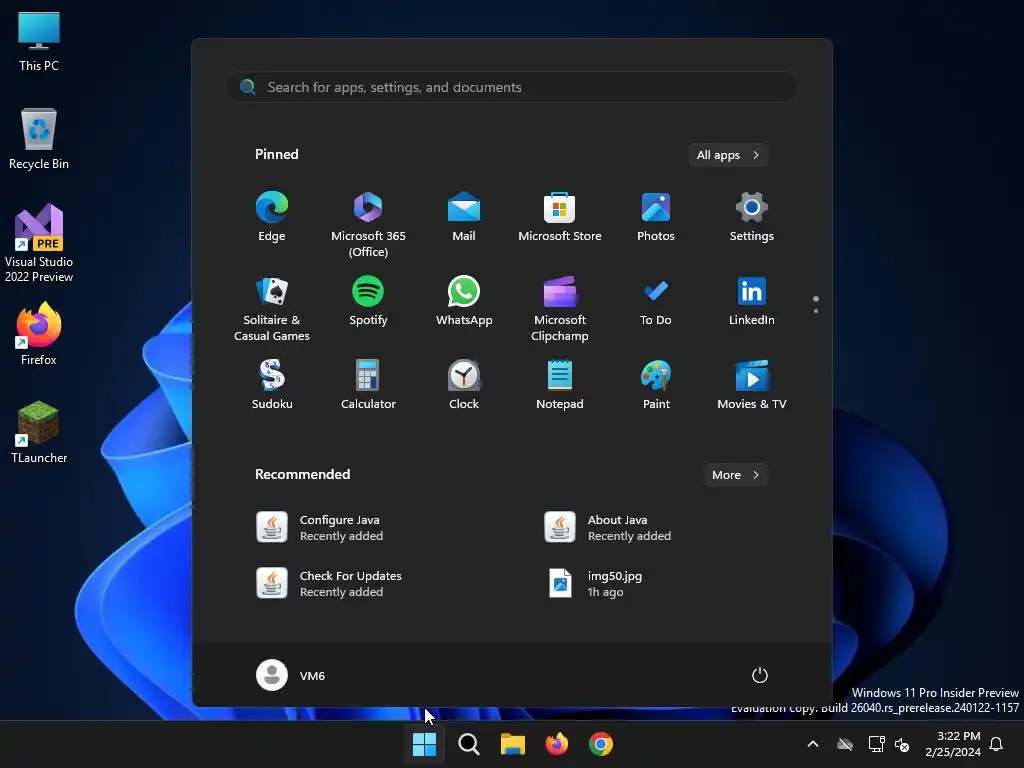Viewport: 1024px width, 768px height.
Task: Launch LinkedIn
Action: click(752, 301)
